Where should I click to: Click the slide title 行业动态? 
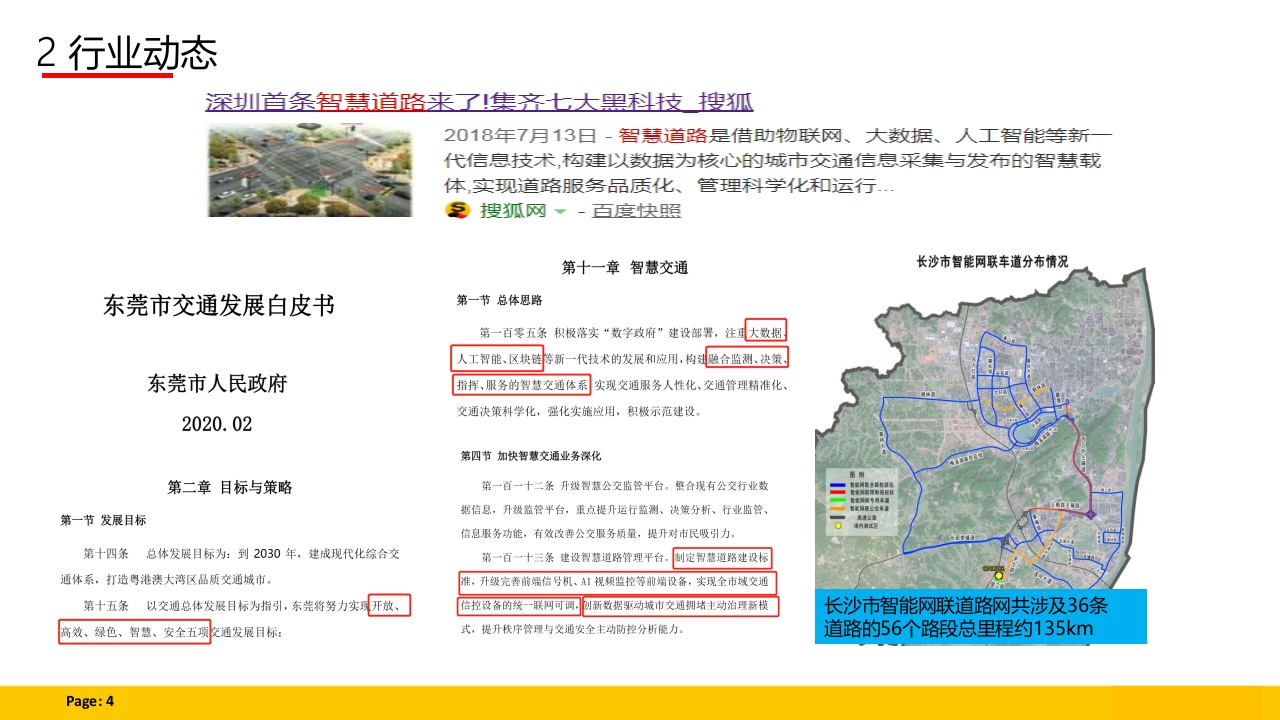coord(142,53)
